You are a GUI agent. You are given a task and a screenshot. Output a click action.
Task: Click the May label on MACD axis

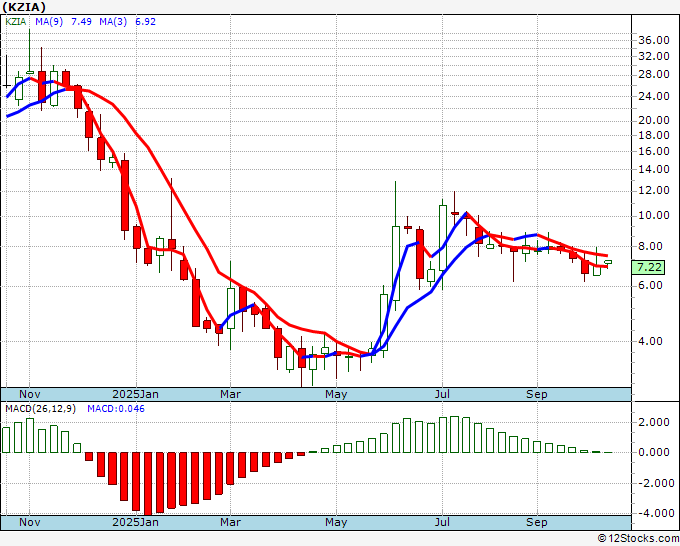[x=336, y=522]
